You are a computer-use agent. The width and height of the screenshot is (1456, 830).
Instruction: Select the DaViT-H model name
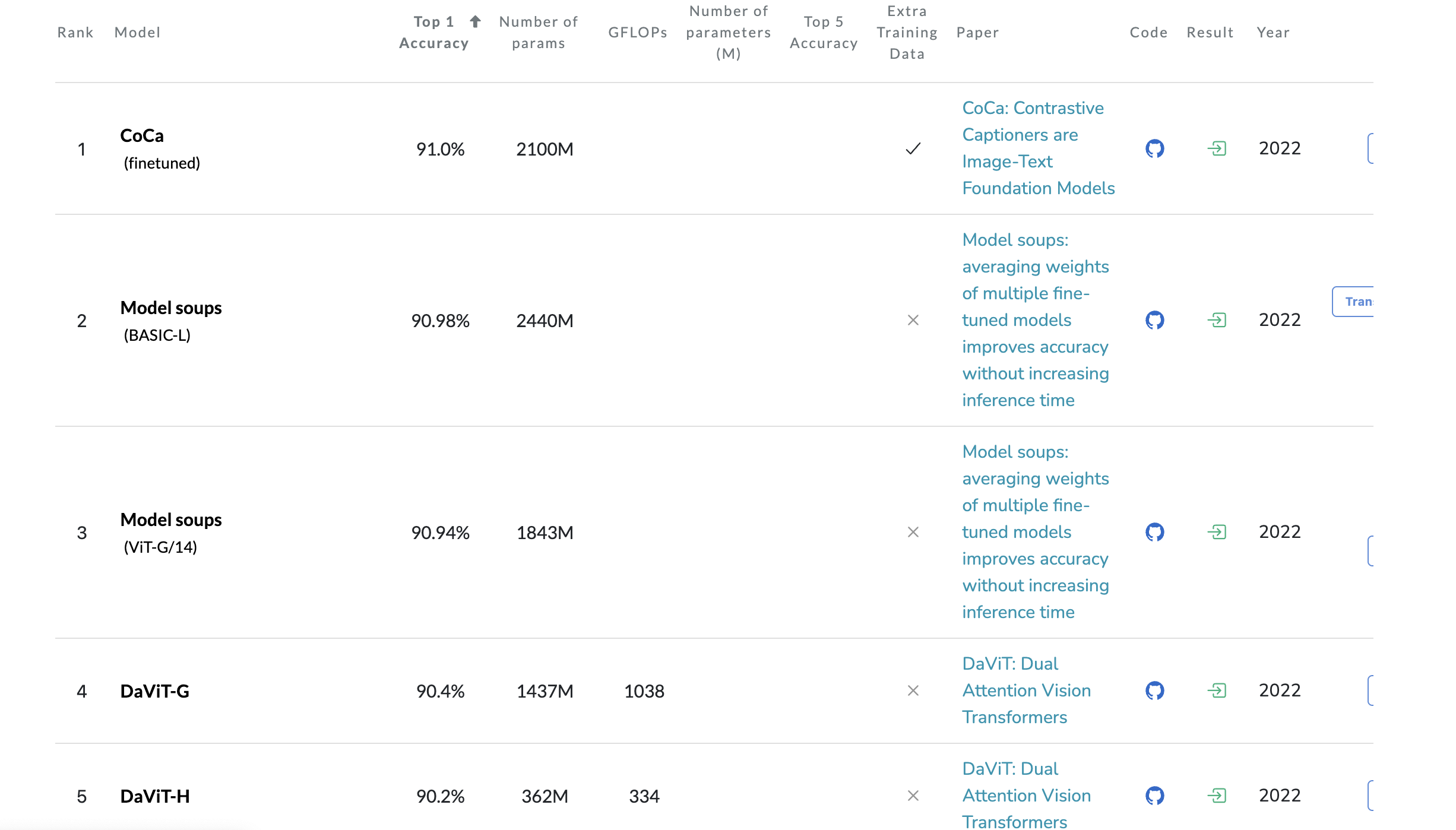pyautogui.click(x=155, y=796)
